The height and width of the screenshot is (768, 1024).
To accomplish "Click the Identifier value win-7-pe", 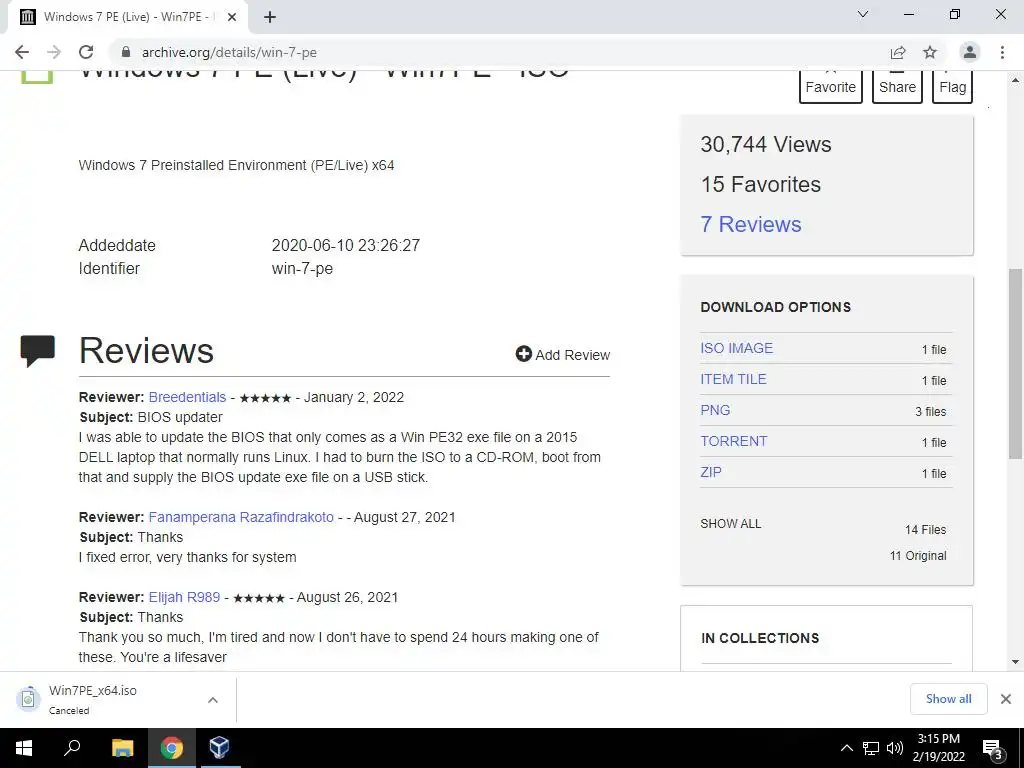I will click(302, 268).
